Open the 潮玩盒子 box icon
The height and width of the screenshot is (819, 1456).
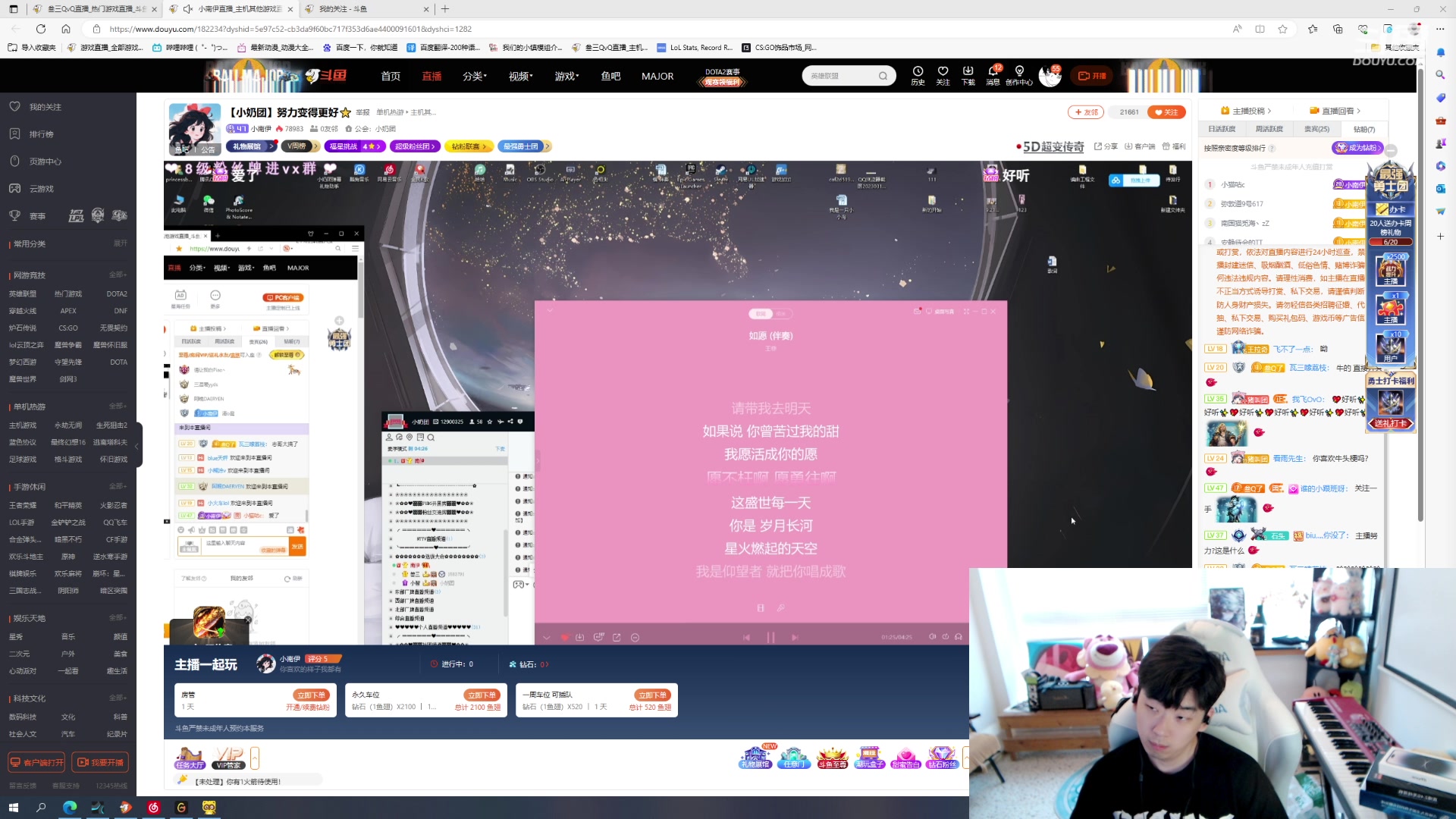[x=870, y=757]
